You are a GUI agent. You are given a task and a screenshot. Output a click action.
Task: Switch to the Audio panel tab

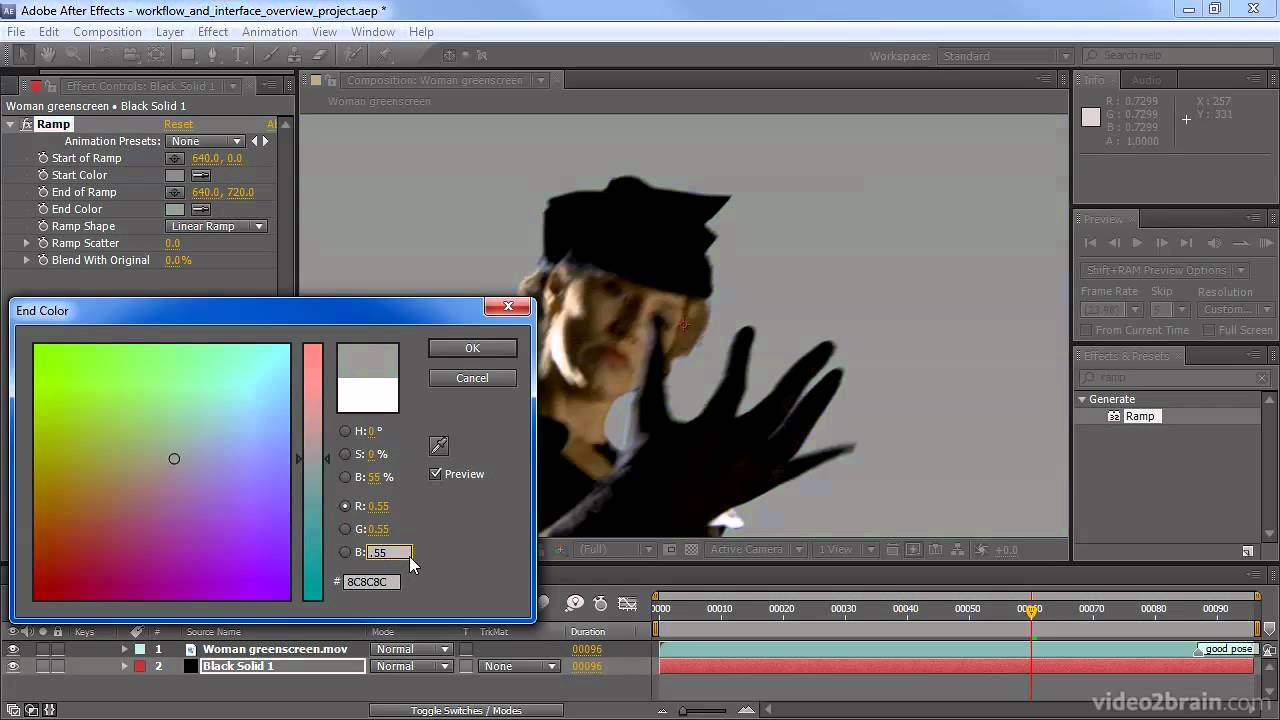tap(1146, 80)
